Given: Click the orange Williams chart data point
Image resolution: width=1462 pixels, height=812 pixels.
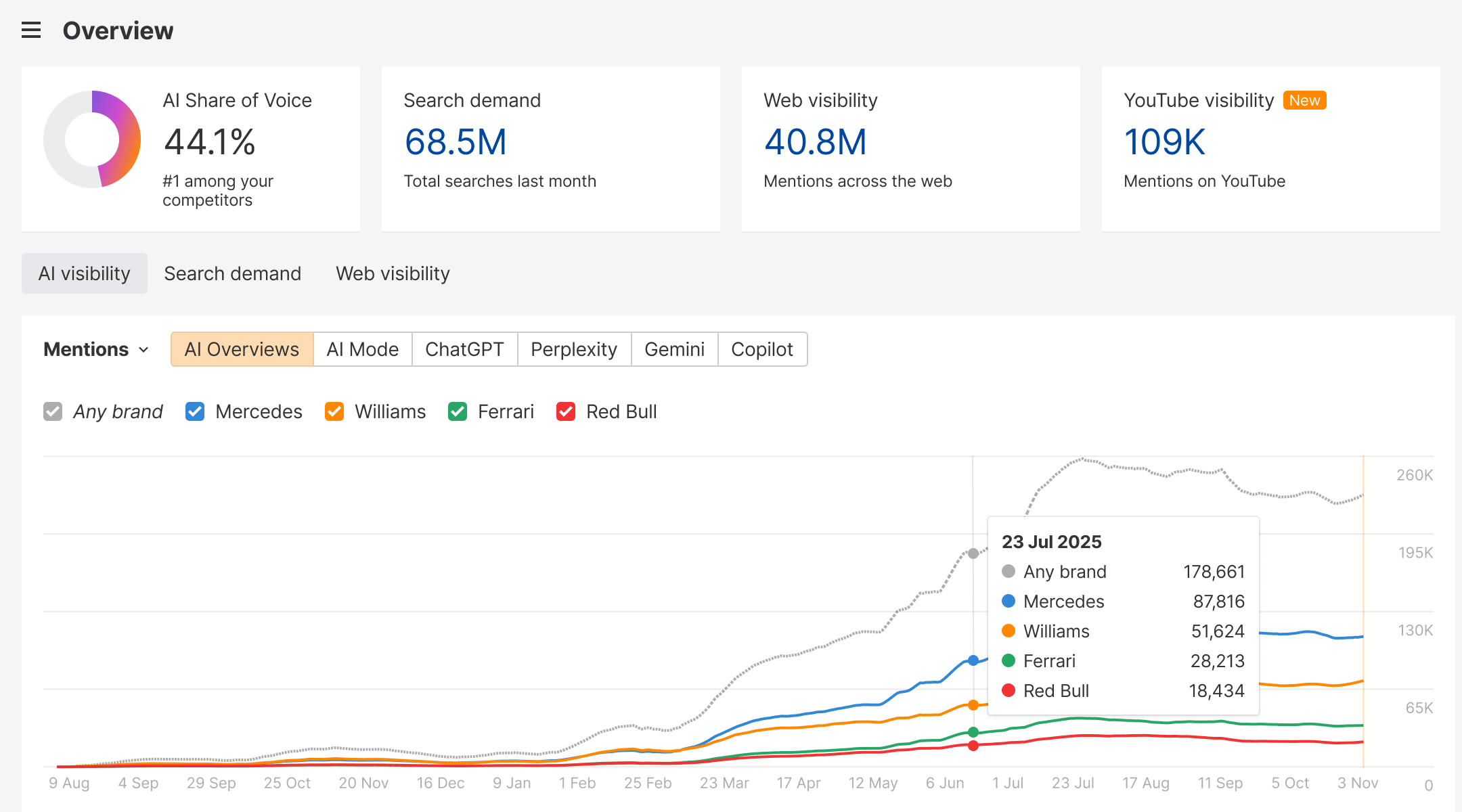Looking at the screenshot, I should pyautogui.click(x=973, y=705).
